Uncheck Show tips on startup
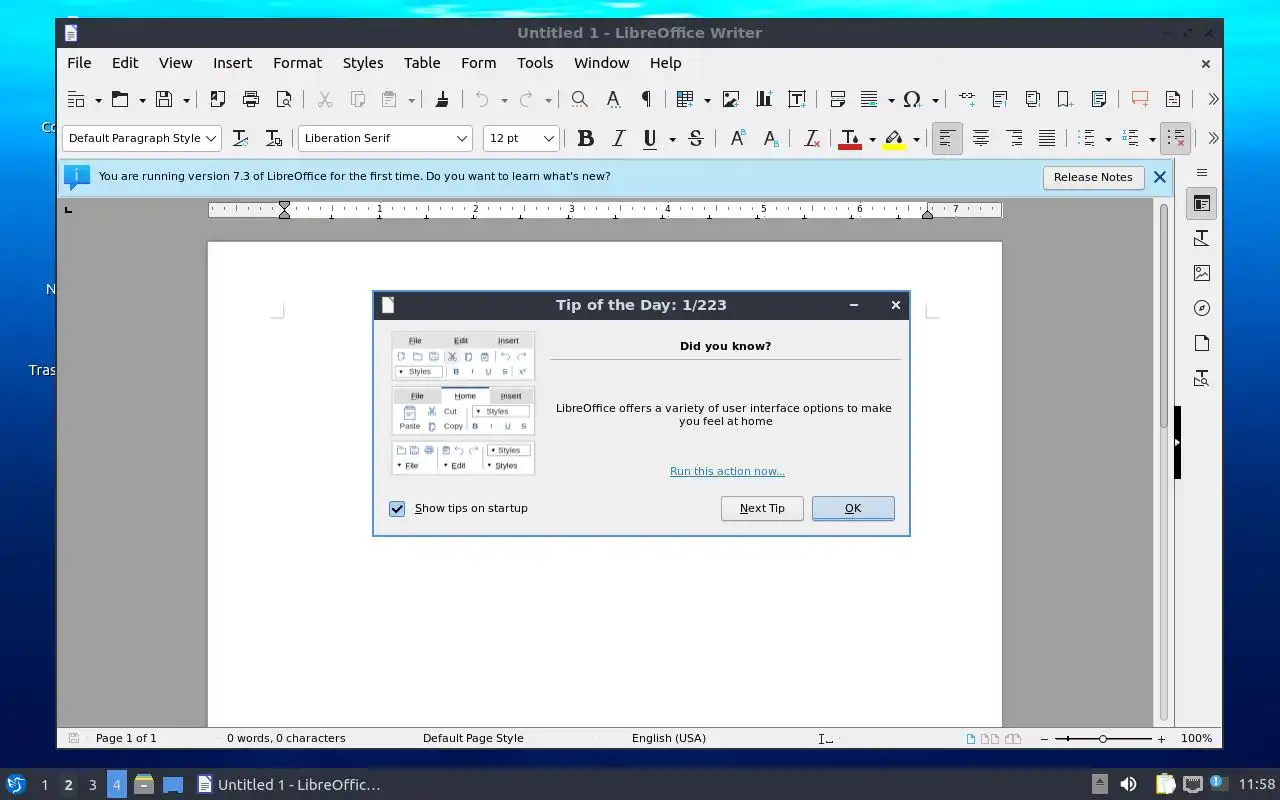Viewport: 1280px width, 800px height. tap(397, 509)
